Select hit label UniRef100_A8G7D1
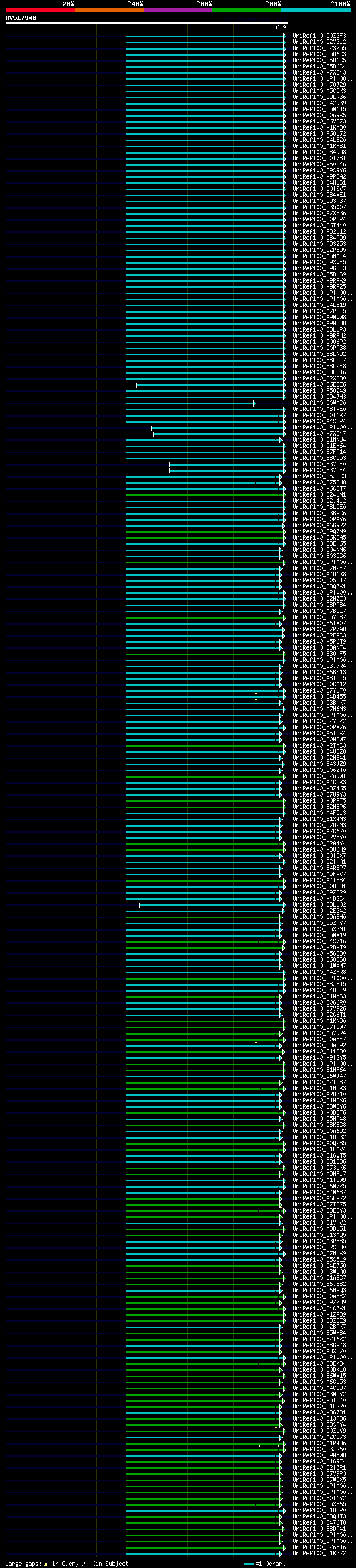This screenshot has width=356, height=1568. (x=319, y=1412)
